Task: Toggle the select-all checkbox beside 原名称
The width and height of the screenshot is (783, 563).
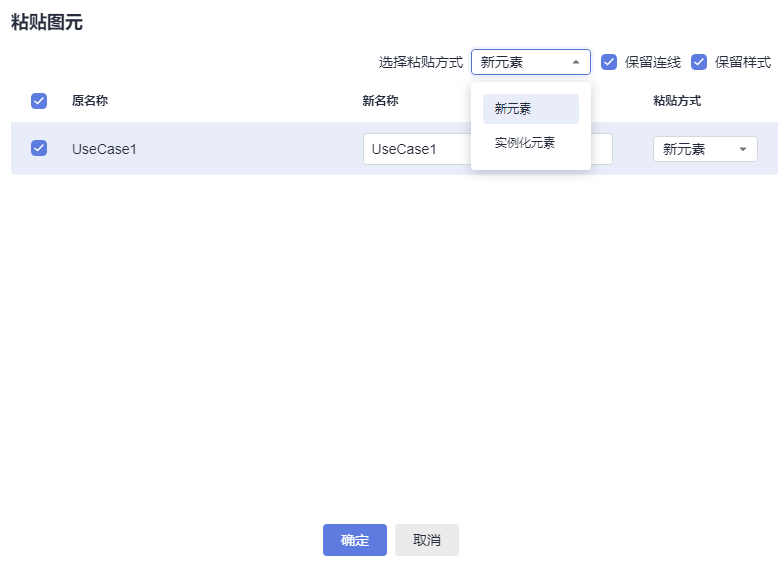Action: [39, 101]
